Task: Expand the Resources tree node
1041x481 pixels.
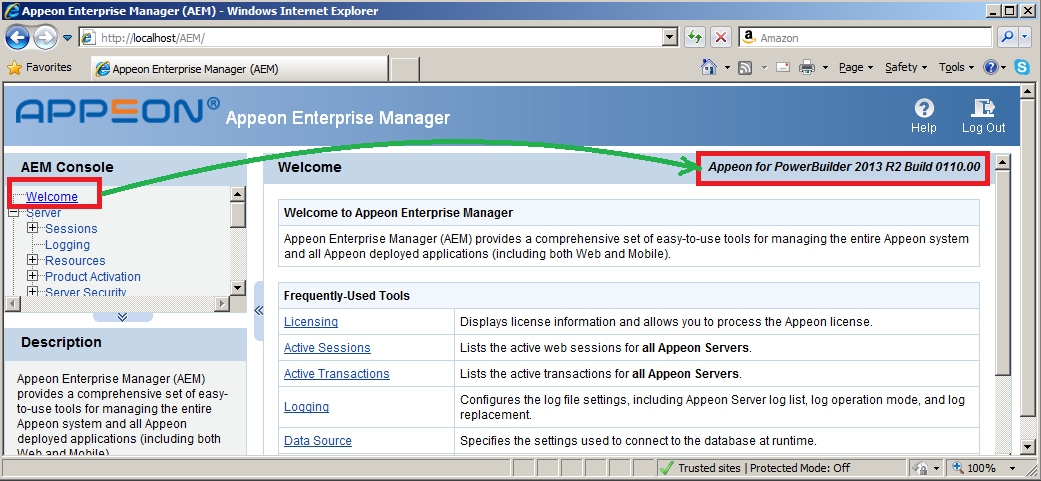Action: (33, 260)
